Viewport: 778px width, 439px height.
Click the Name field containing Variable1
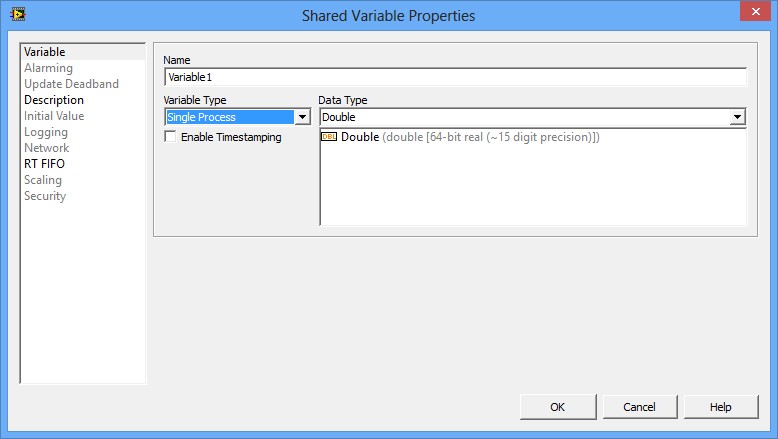pyautogui.click(x=455, y=77)
